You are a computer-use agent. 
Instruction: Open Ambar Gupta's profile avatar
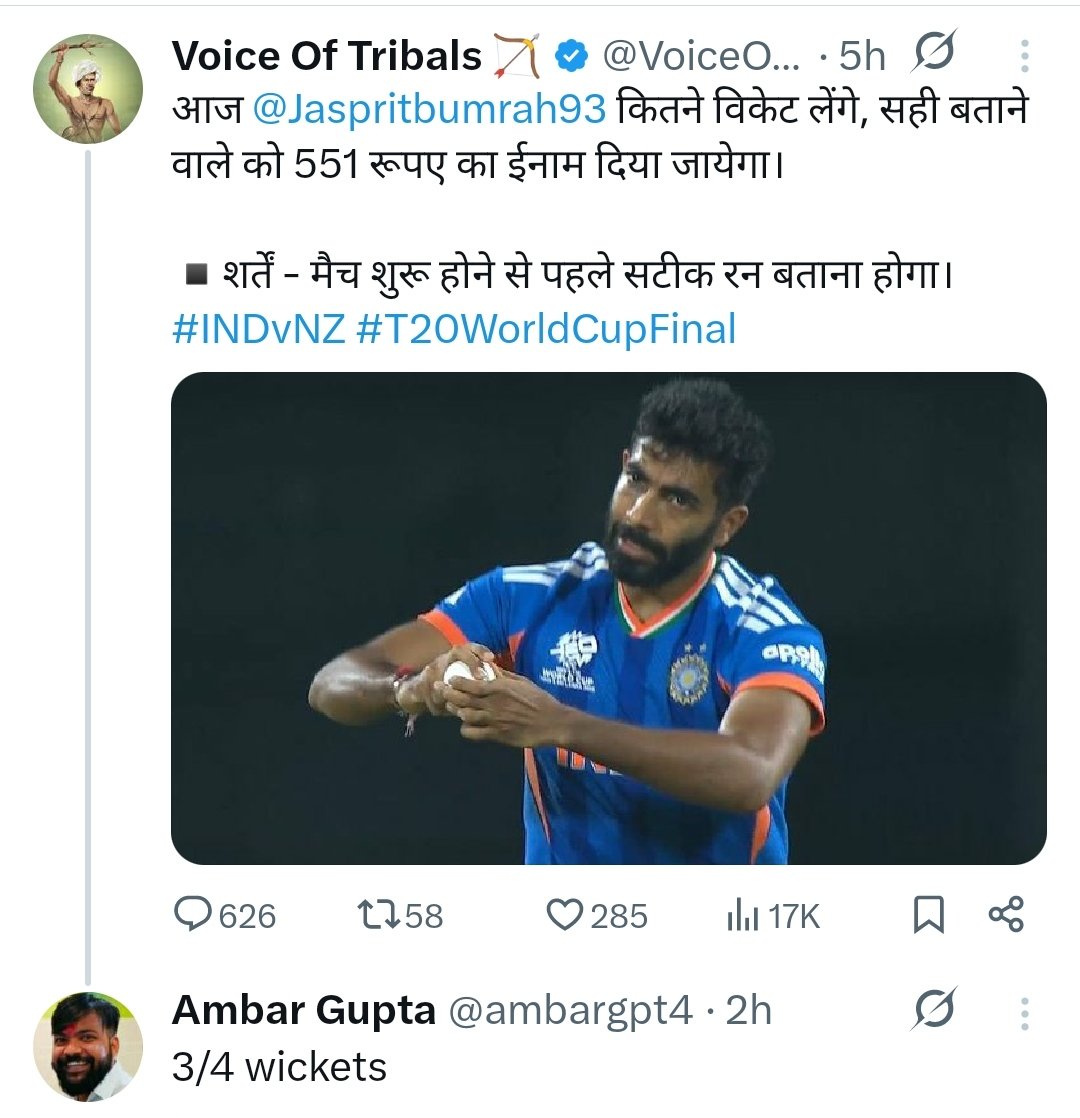[x=88, y=1046]
